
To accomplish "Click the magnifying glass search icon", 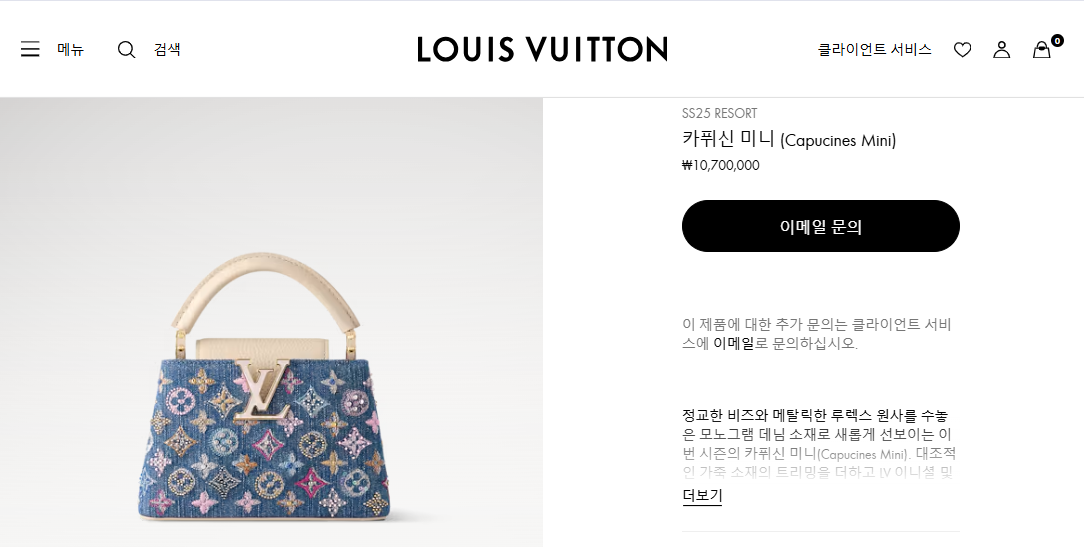I will [x=126, y=49].
